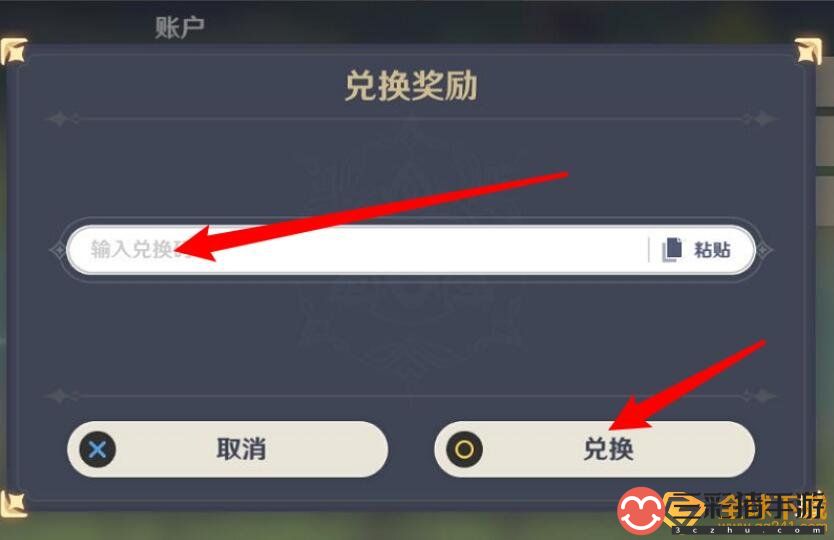This screenshot has width=834, height=540.
Task: Click the yellow circle icon on Redeem
Action: click(x=464, y=450)
